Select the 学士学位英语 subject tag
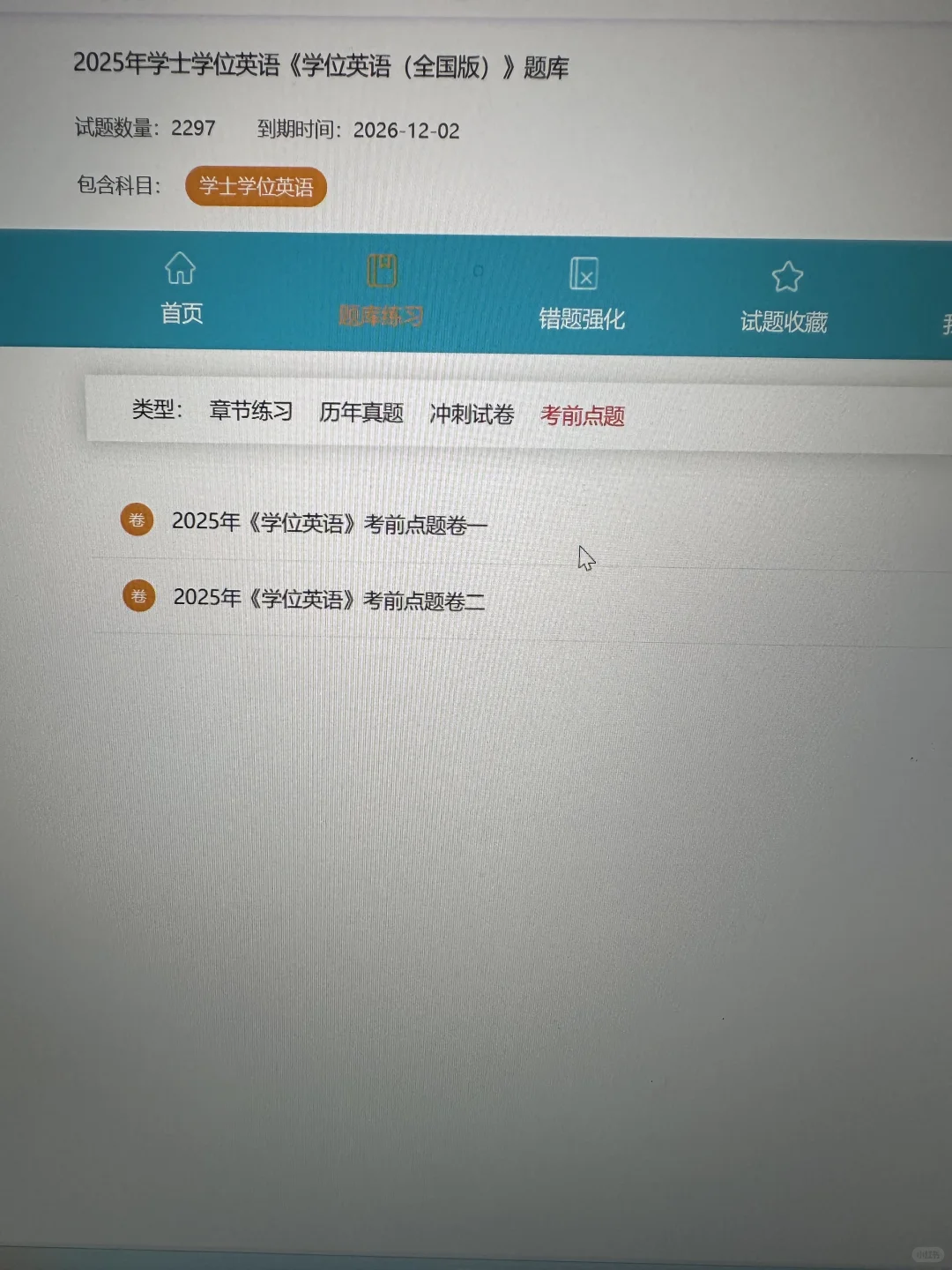The width and height of the screenshot is (952, 1270). 256,187
